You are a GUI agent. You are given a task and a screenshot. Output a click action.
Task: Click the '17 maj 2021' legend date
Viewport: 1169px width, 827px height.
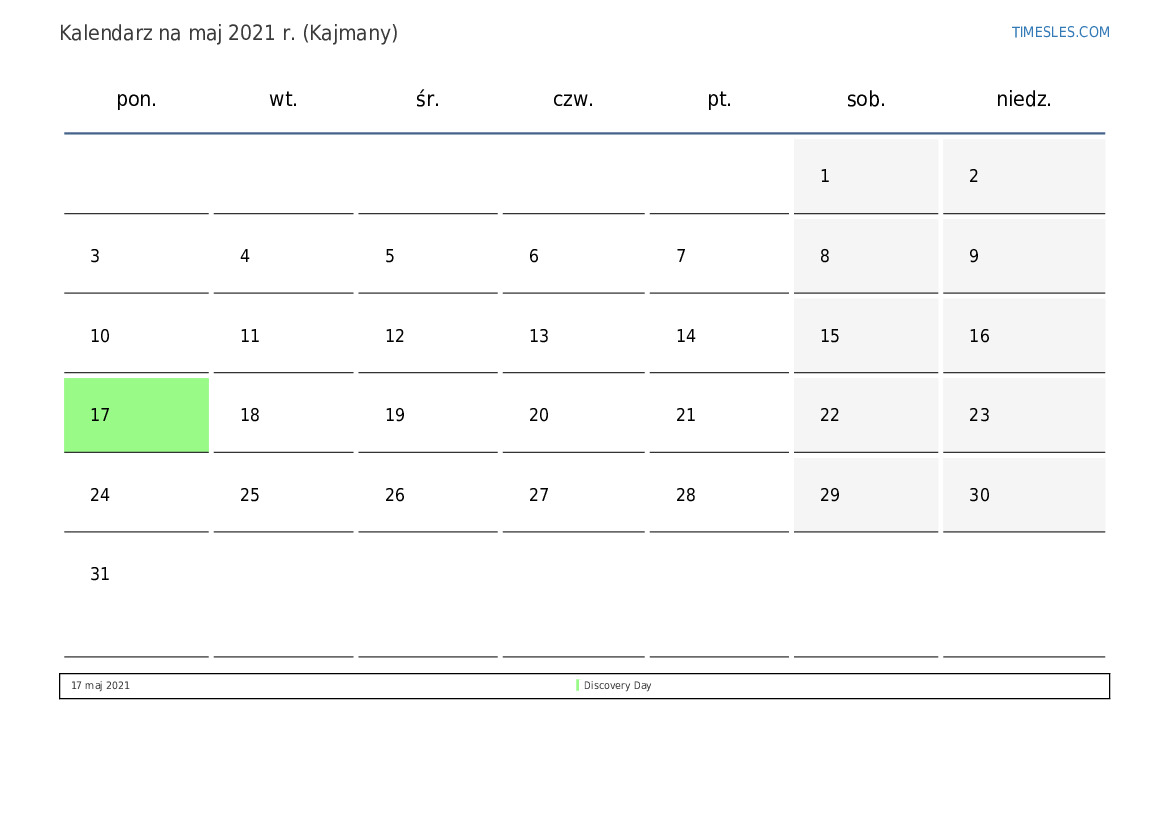[x=100, y=685]
